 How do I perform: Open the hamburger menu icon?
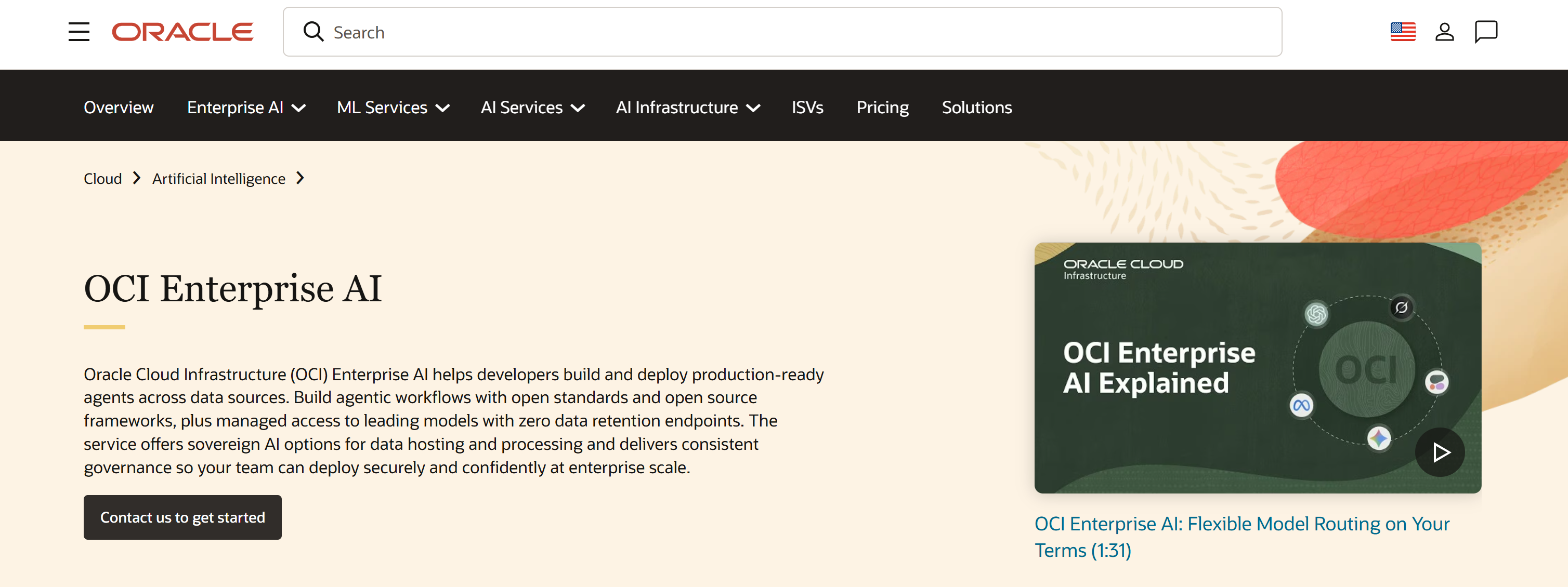point(79,32)
